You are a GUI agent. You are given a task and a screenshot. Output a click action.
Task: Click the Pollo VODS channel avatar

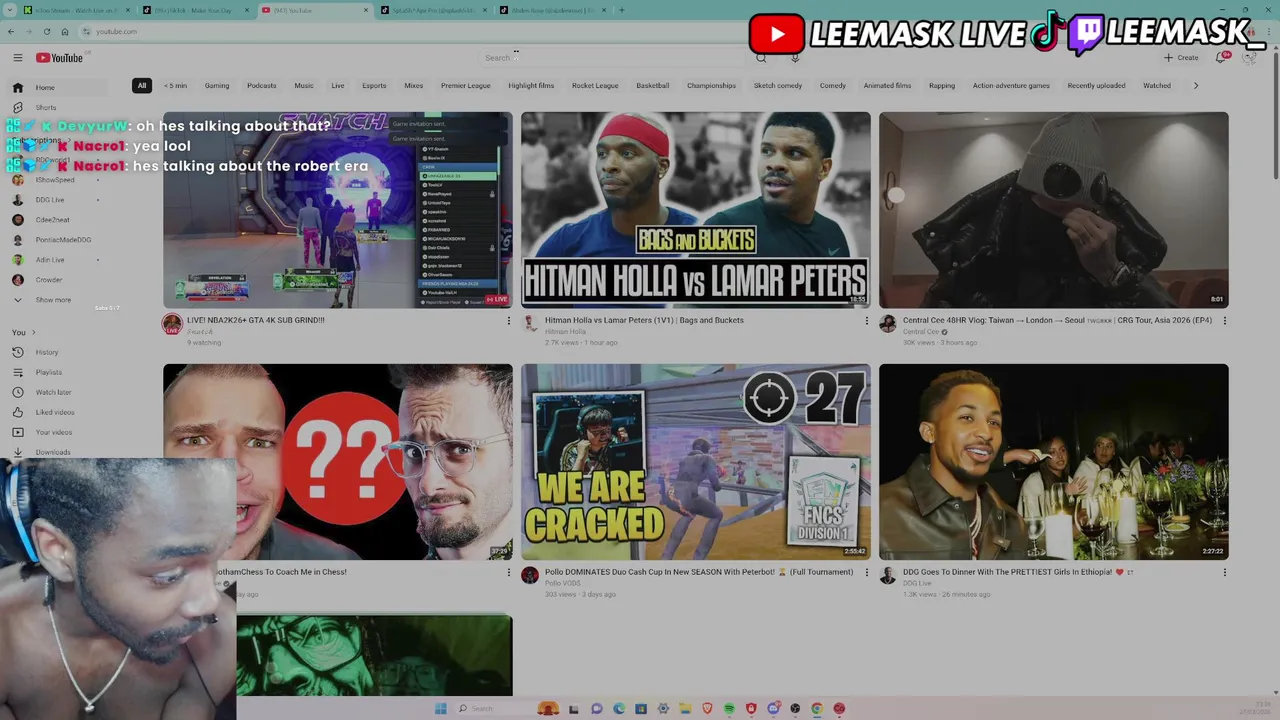point(530,575)
